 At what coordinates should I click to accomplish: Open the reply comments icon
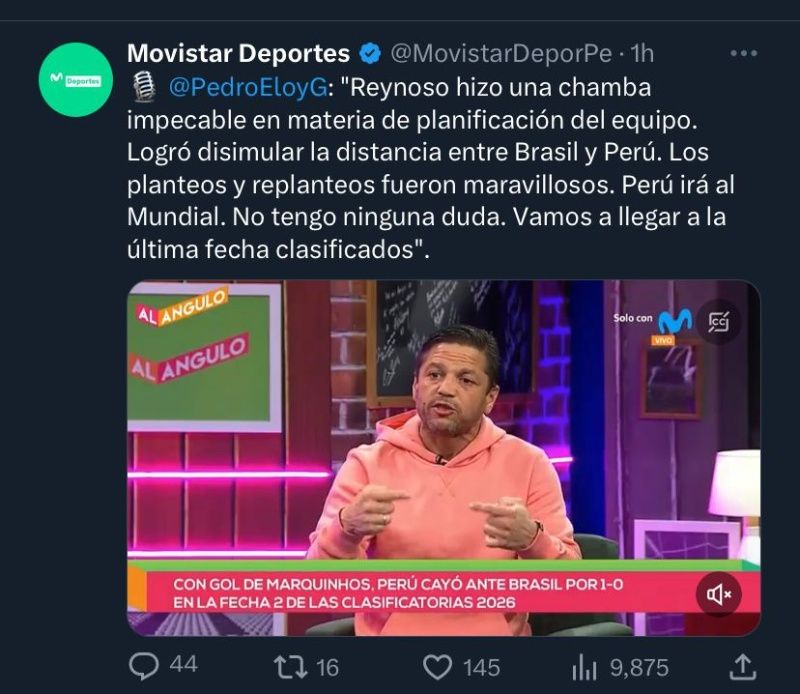(144, 667)
